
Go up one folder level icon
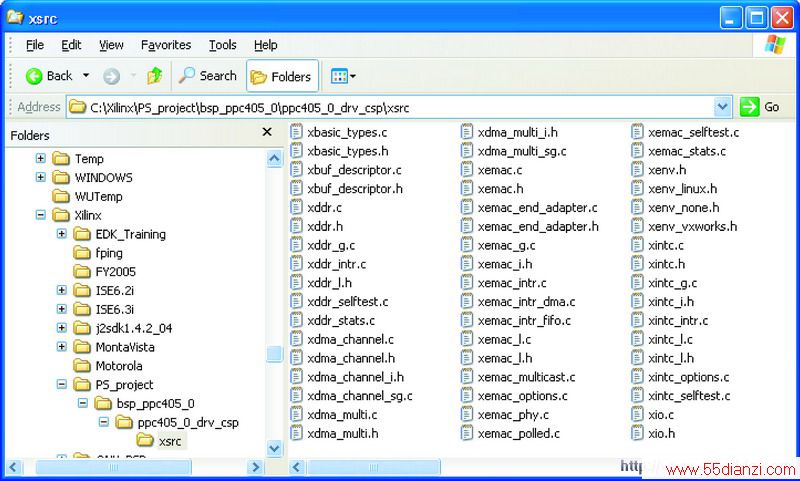tap(155, 76)
